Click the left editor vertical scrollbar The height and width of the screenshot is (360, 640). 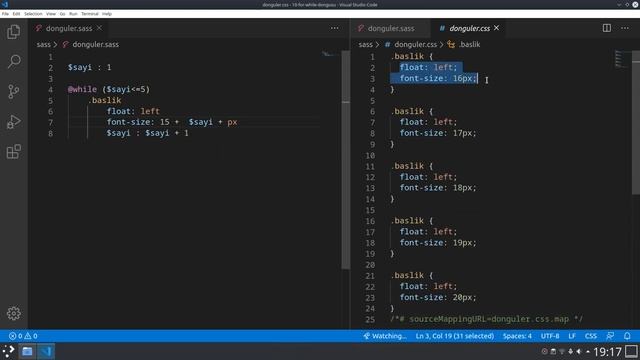coord(345,160)
